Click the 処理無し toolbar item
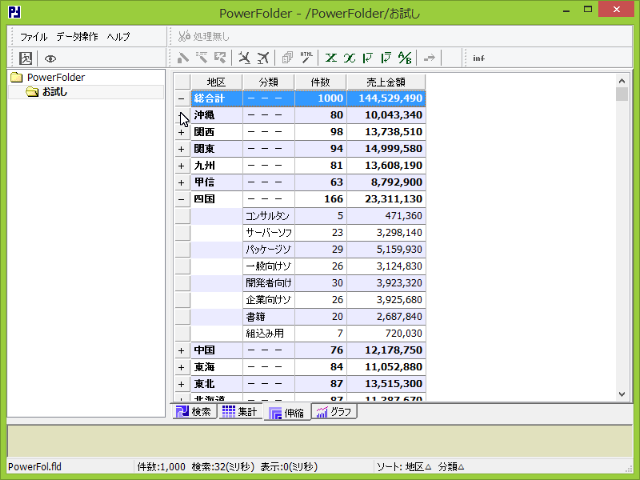This screenshot has width=640, height=480. click(x=204, y=36)
